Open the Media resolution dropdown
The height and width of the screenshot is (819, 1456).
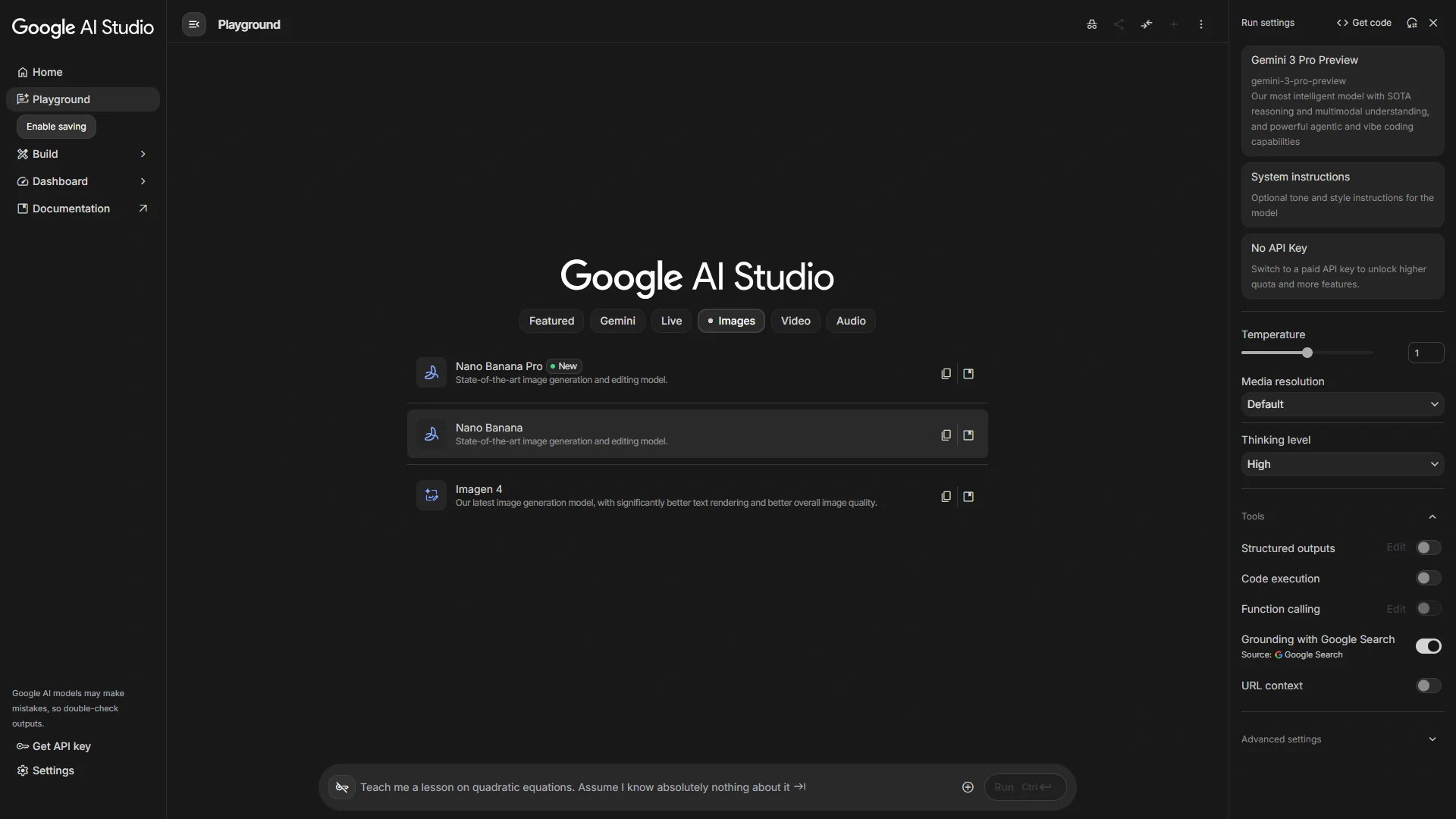(1341, 404)
